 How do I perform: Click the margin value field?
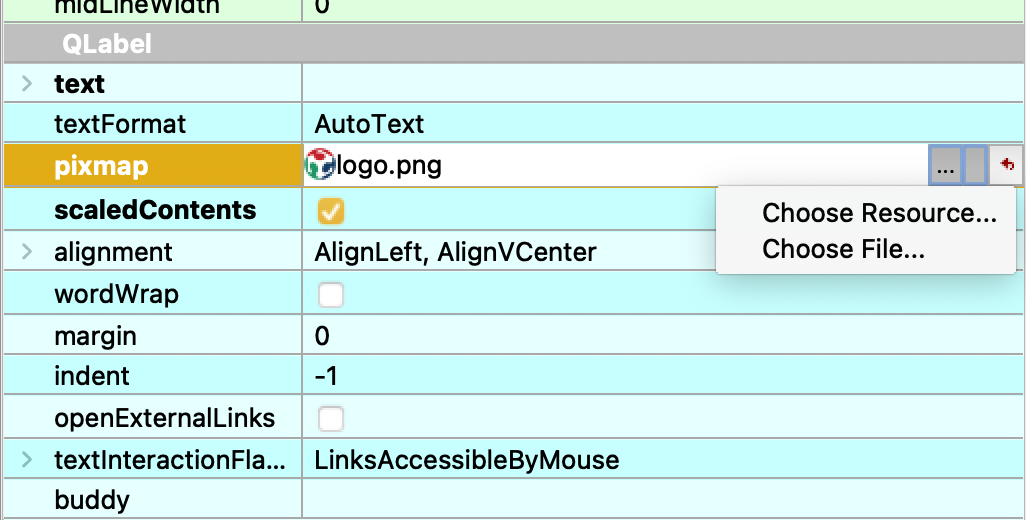click(x=663, y=336)
